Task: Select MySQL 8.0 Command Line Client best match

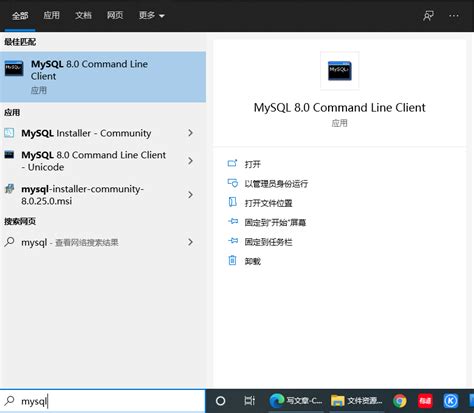Action: (x=103, y=77)
